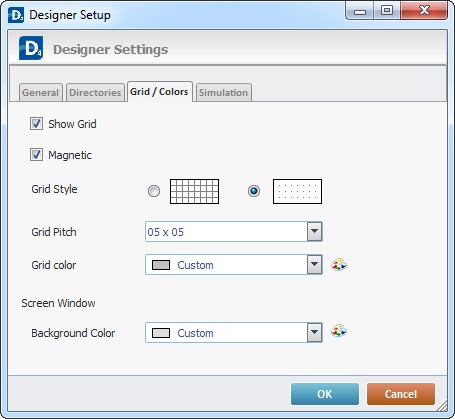
Task: Open color palette picker for Background Color
Action: [x=339, y=331]
